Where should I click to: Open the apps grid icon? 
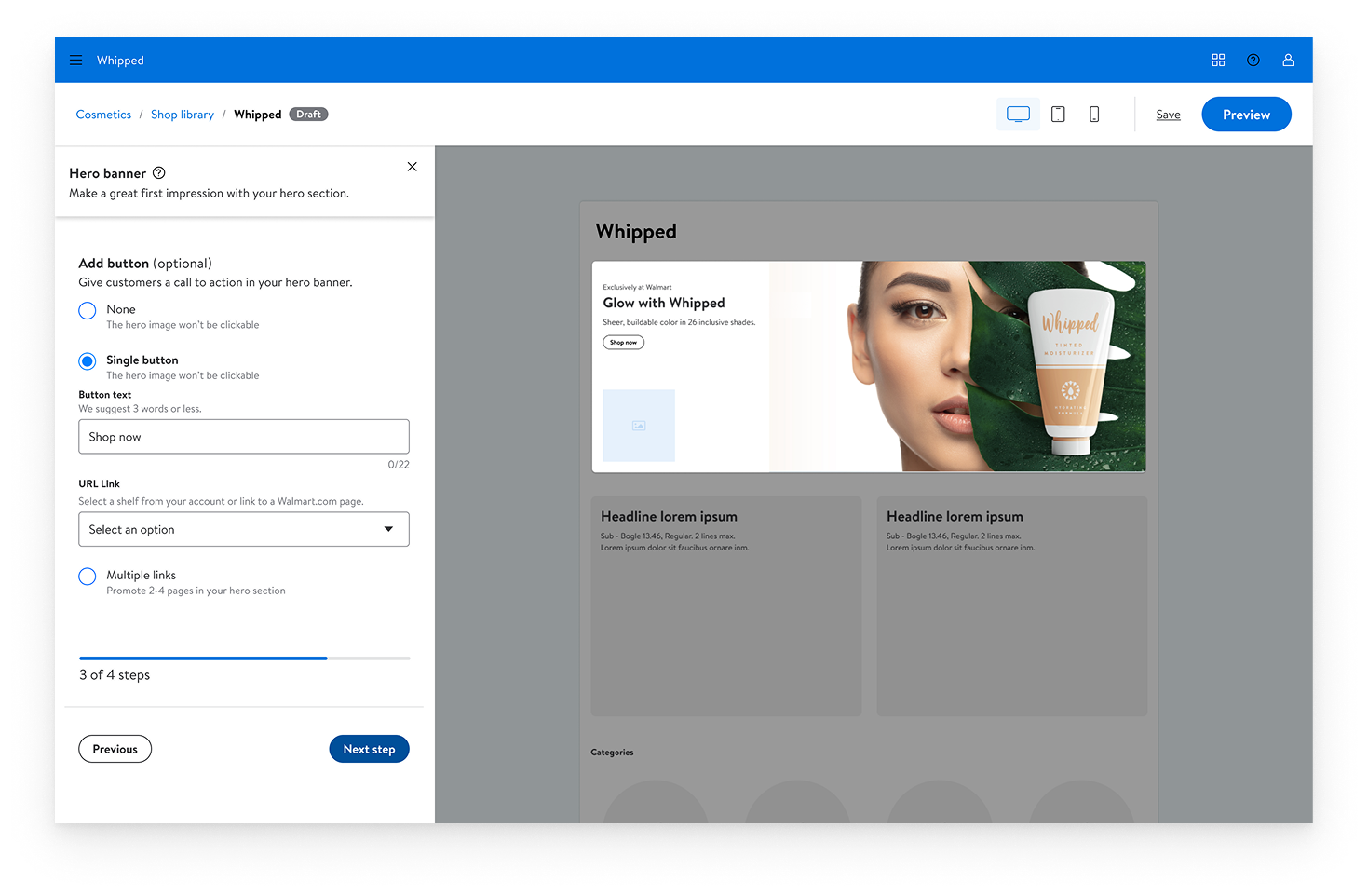tap(1218, 61)
